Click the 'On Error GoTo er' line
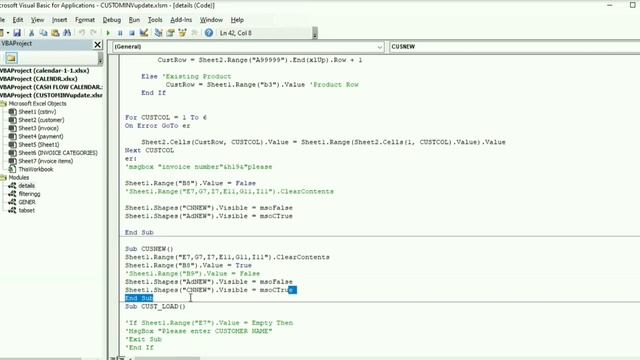This screenshot has width=640, height=360. [x=158, y=126]
